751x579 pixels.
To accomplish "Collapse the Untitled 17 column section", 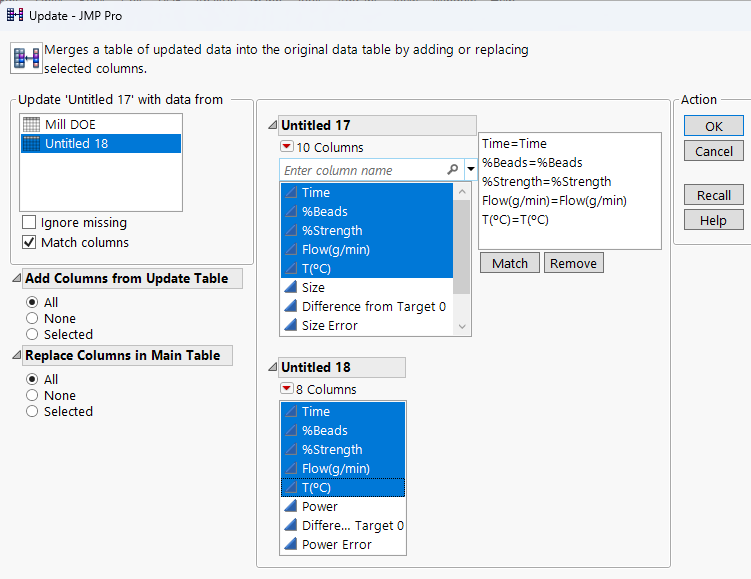I will pos(272,126).
